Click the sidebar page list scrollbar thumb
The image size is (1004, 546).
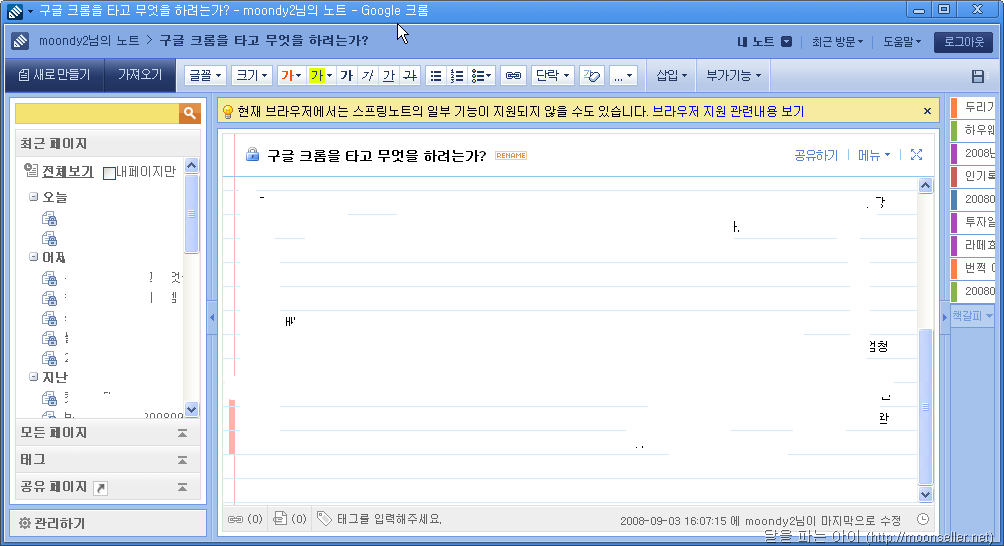point(191,214)
